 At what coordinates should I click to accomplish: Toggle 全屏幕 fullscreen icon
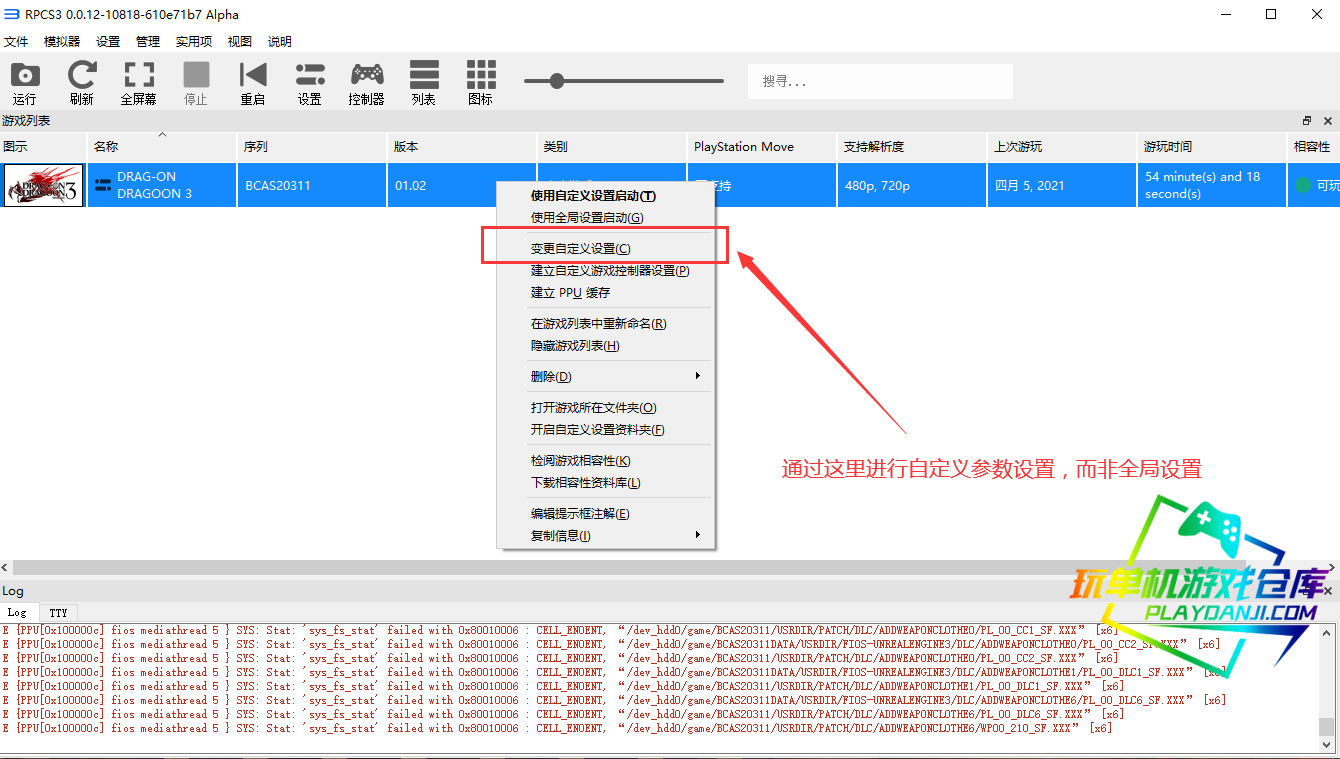point(139,82)
